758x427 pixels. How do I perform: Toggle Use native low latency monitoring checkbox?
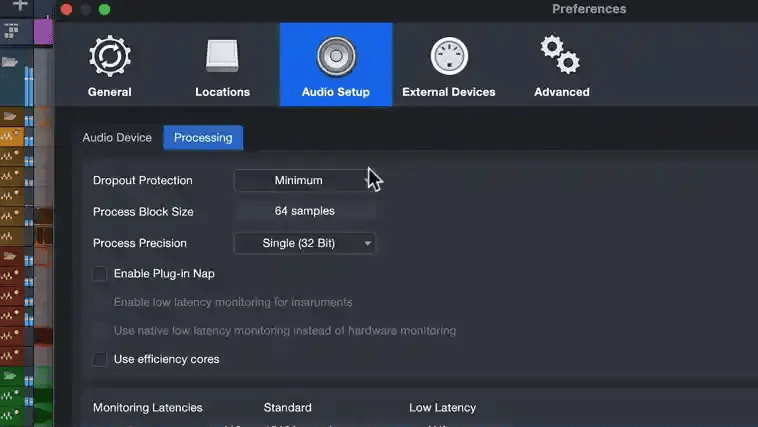[100, 331]
